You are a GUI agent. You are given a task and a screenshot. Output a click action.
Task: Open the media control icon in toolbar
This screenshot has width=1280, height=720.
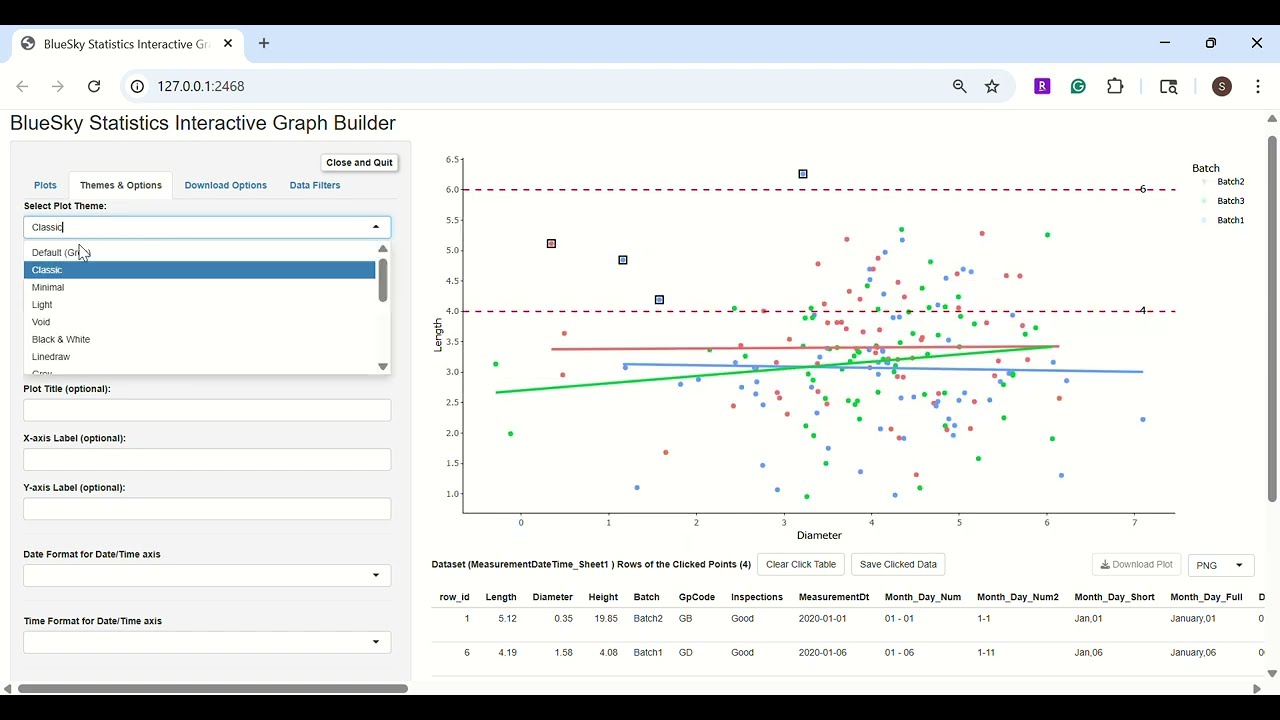1168,87
